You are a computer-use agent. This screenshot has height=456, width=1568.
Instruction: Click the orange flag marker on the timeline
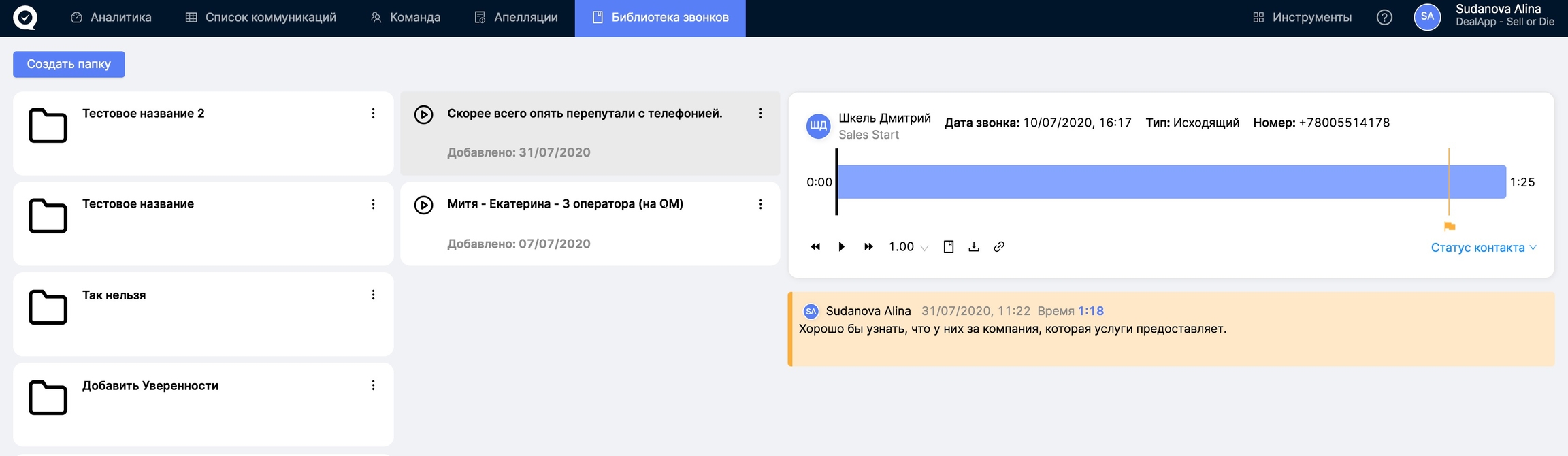tap(1450, 227)
